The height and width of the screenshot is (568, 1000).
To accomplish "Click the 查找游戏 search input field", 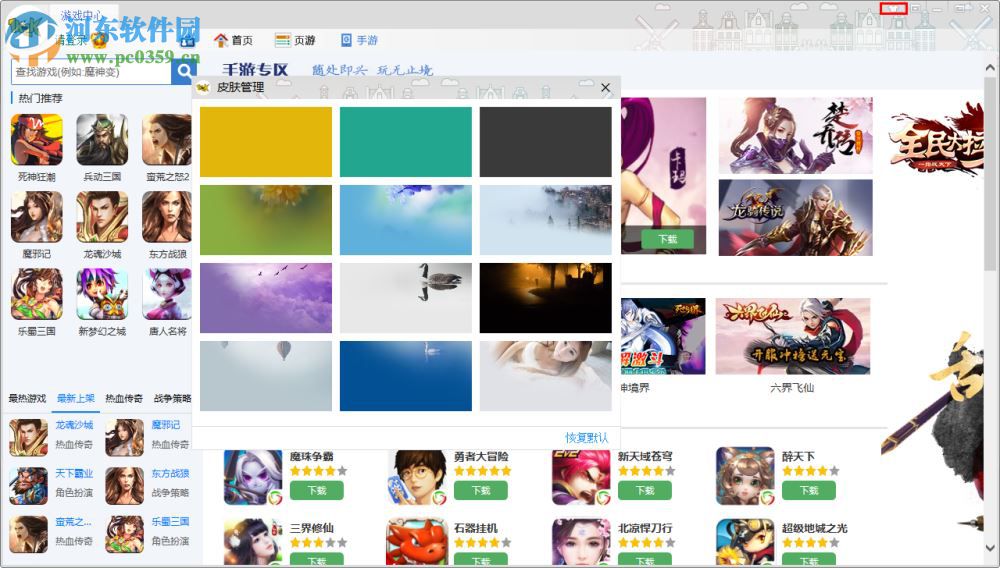I will pyautogui.click(x=91, y=72).
